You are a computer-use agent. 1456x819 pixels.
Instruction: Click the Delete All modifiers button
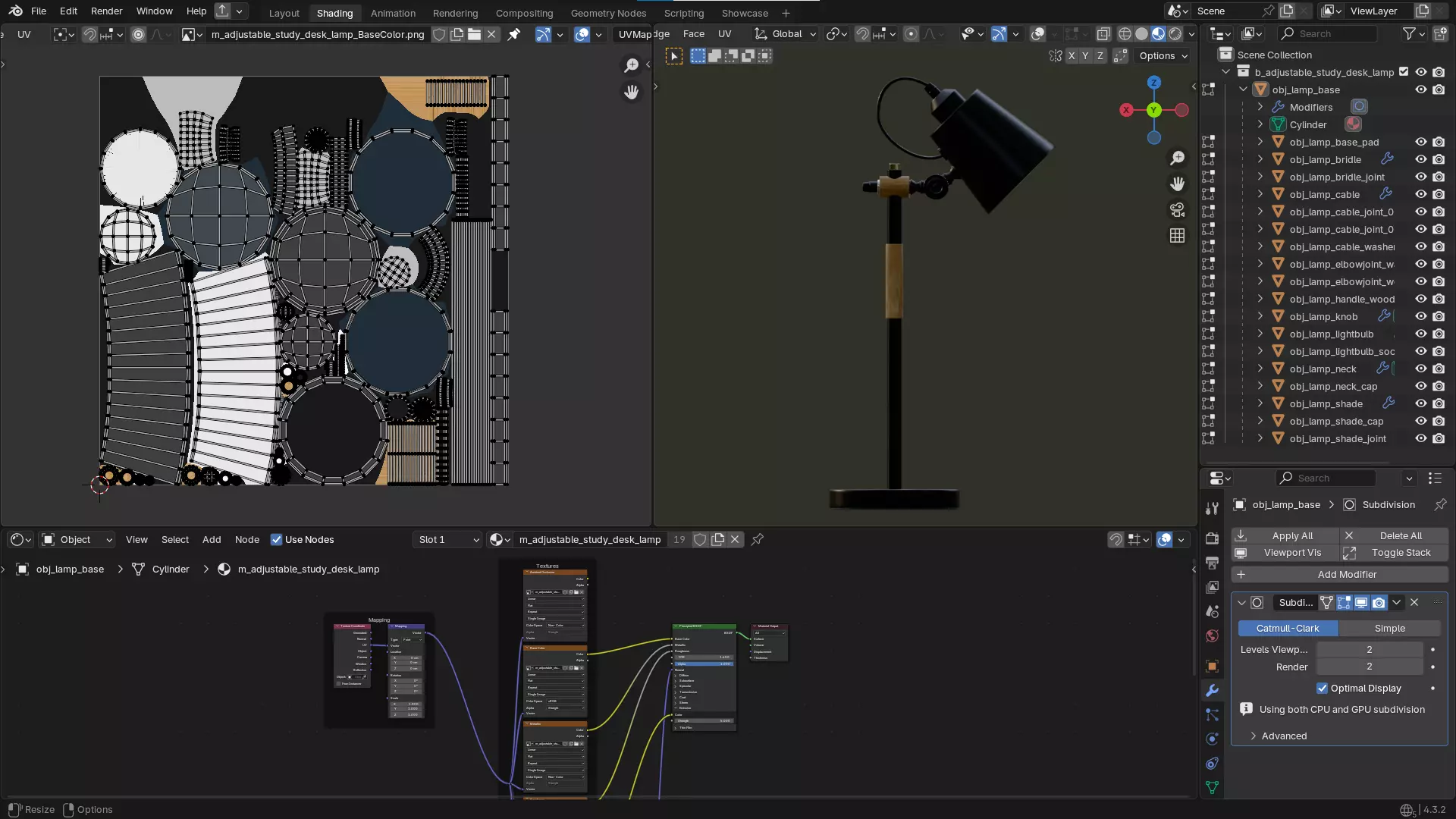(1394, 535)
